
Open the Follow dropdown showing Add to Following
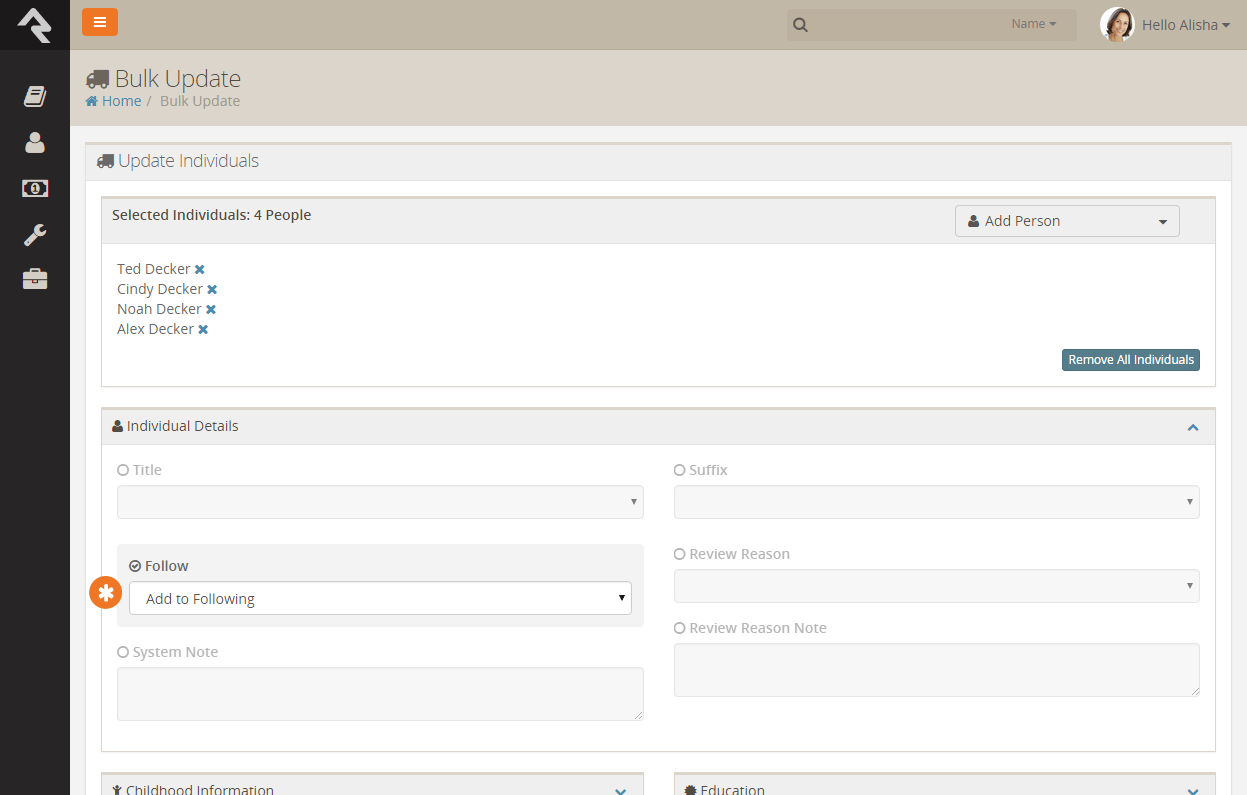(380, 598)
